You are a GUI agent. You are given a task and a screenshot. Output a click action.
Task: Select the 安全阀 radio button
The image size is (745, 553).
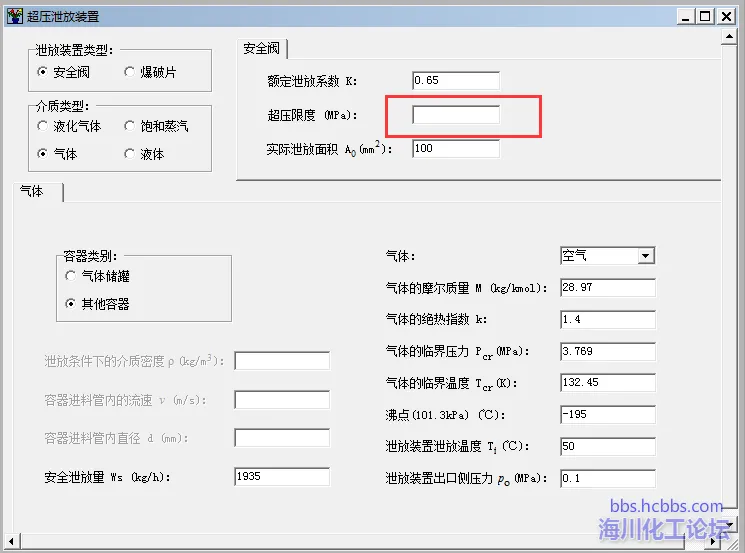click(43, 72)
